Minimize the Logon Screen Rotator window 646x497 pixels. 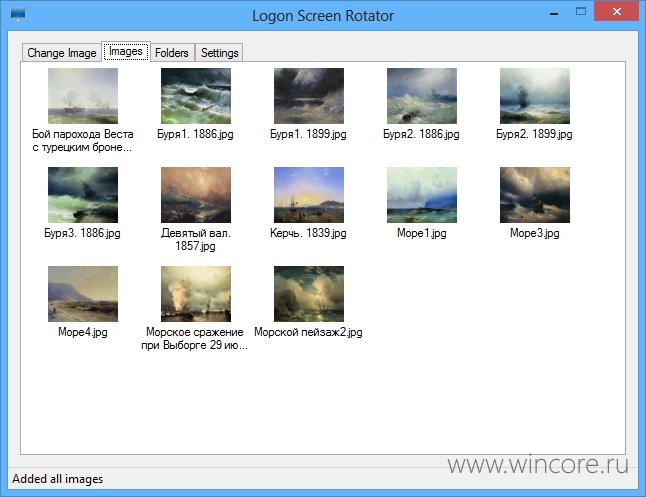(554, 14)
